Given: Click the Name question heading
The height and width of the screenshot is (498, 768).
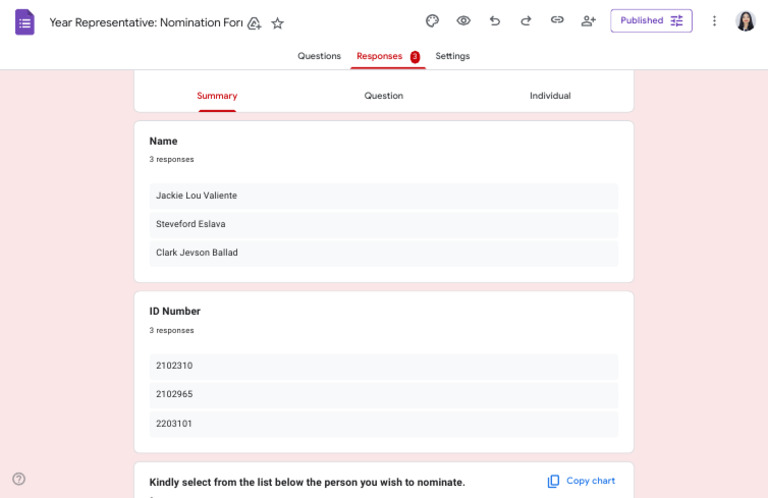Looking at the screenshot, I should click(163, 141).
